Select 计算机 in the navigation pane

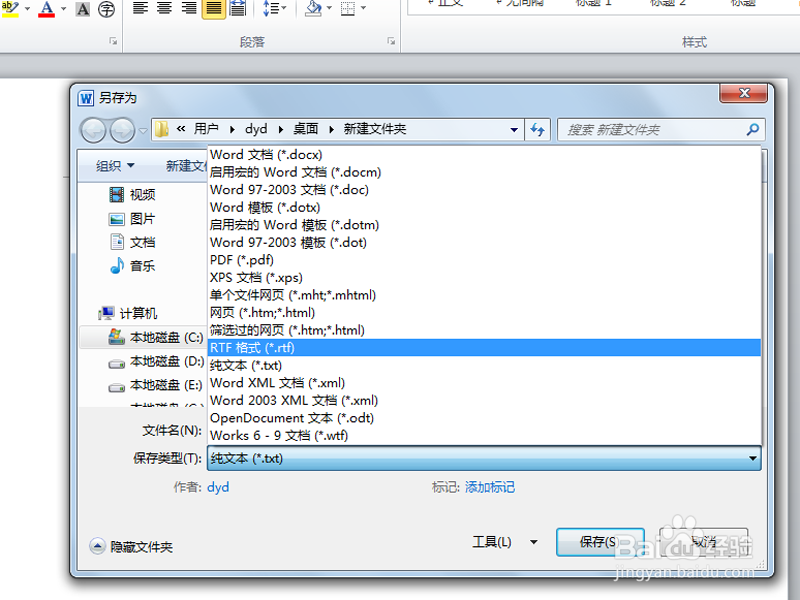point(128,313)
